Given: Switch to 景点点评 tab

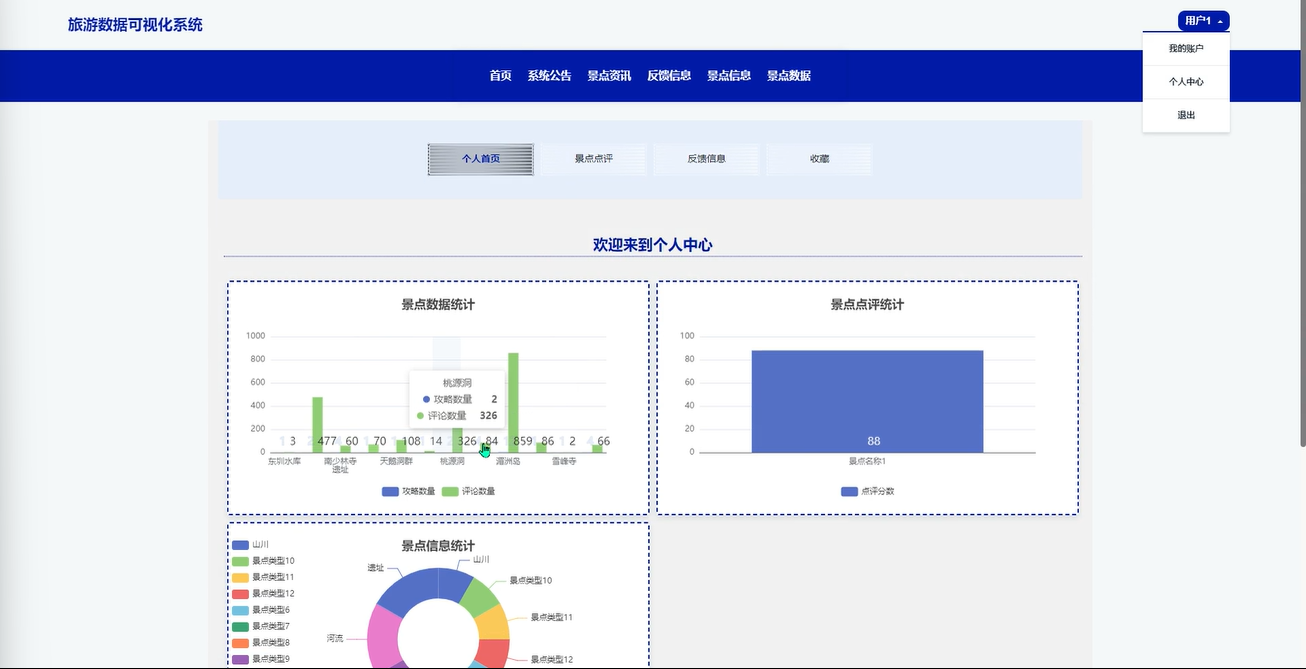Looking at the screenshot, I should click(x=594, y=159).
